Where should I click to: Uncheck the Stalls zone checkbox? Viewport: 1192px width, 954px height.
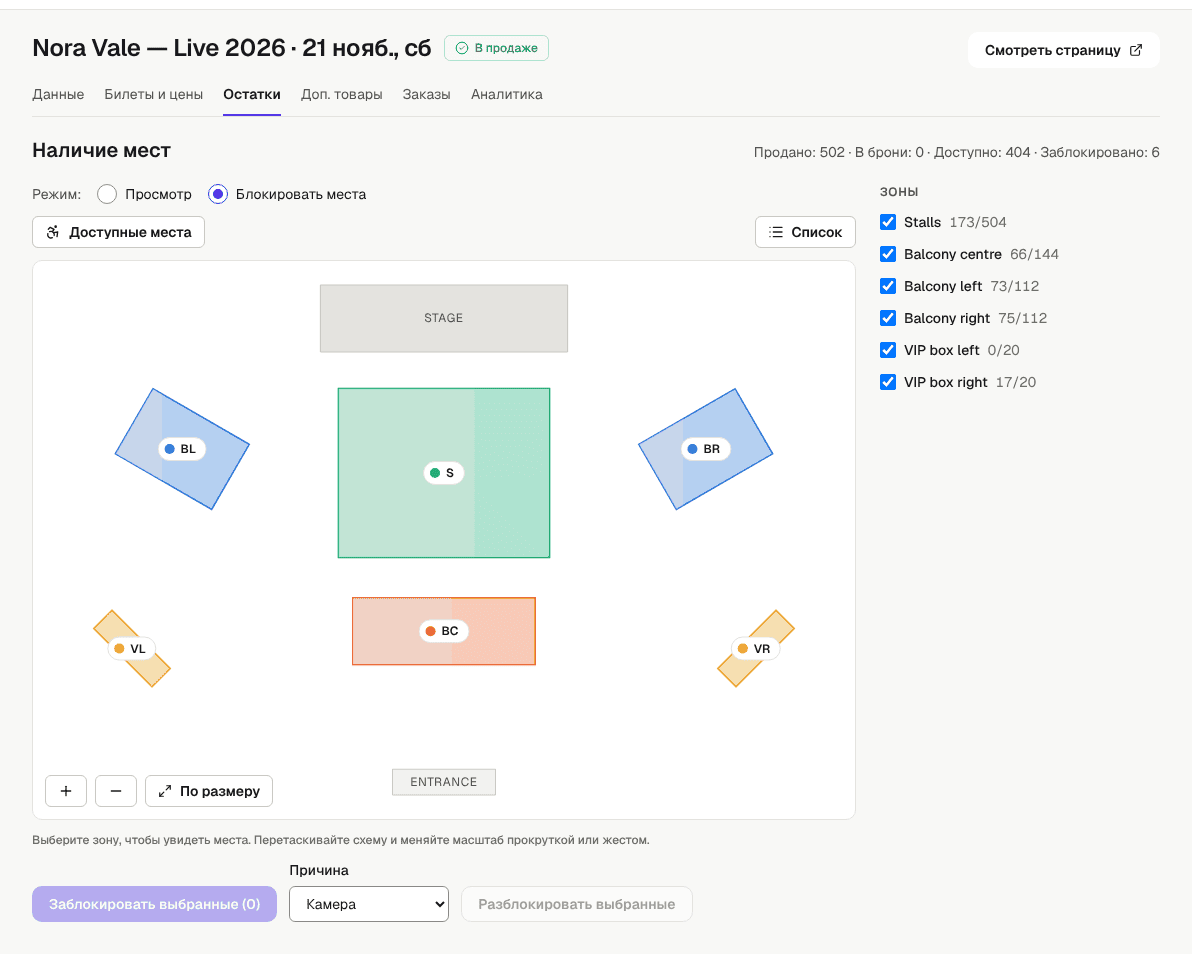[888, 222]
